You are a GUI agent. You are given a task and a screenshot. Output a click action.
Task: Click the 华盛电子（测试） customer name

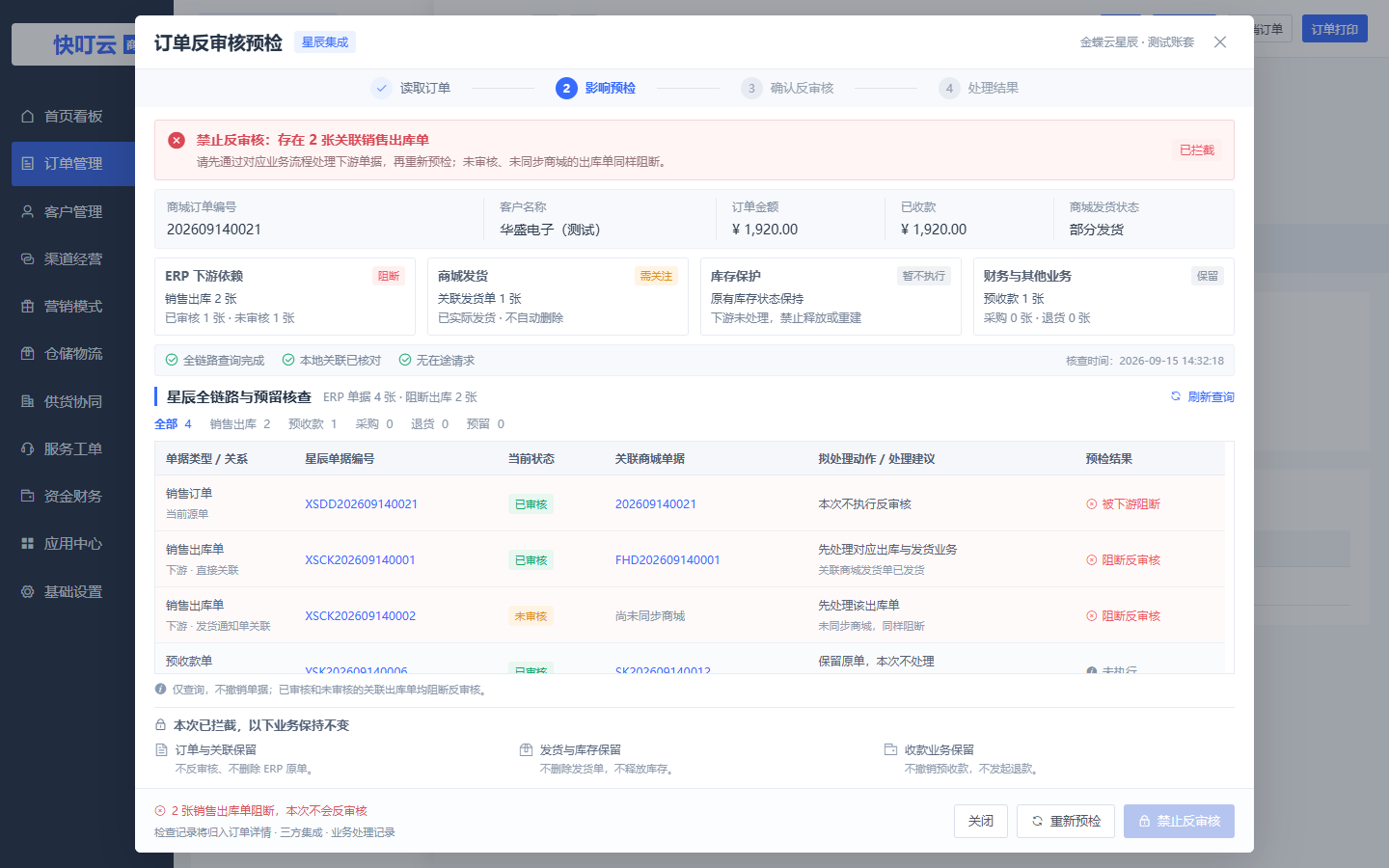(x=550, y=230)
